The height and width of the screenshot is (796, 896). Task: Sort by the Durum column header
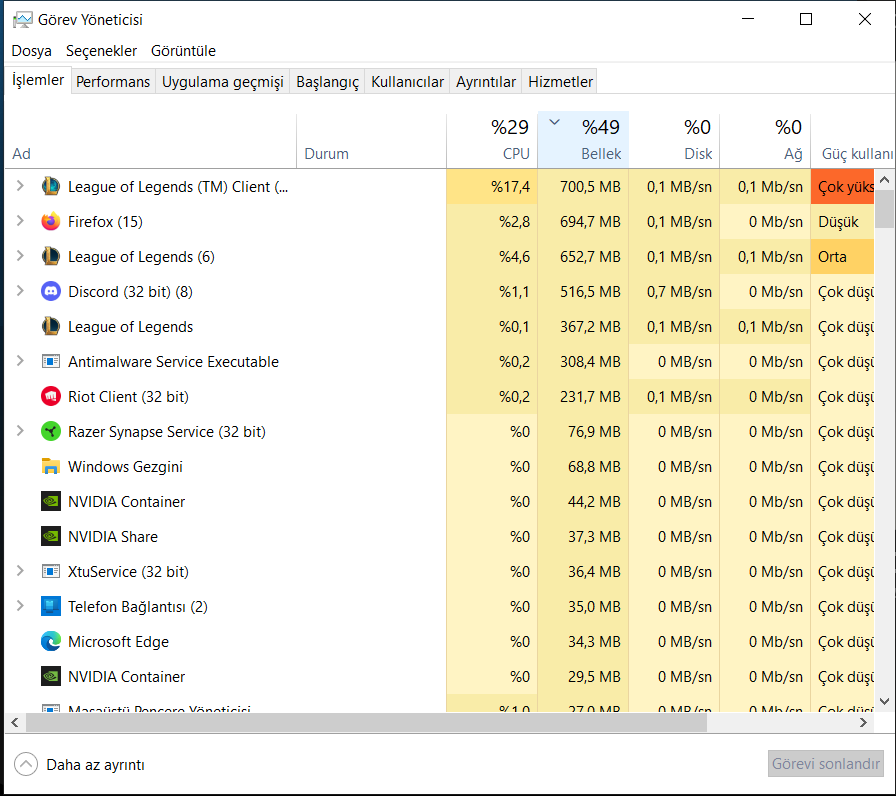[x=371, y=141]
